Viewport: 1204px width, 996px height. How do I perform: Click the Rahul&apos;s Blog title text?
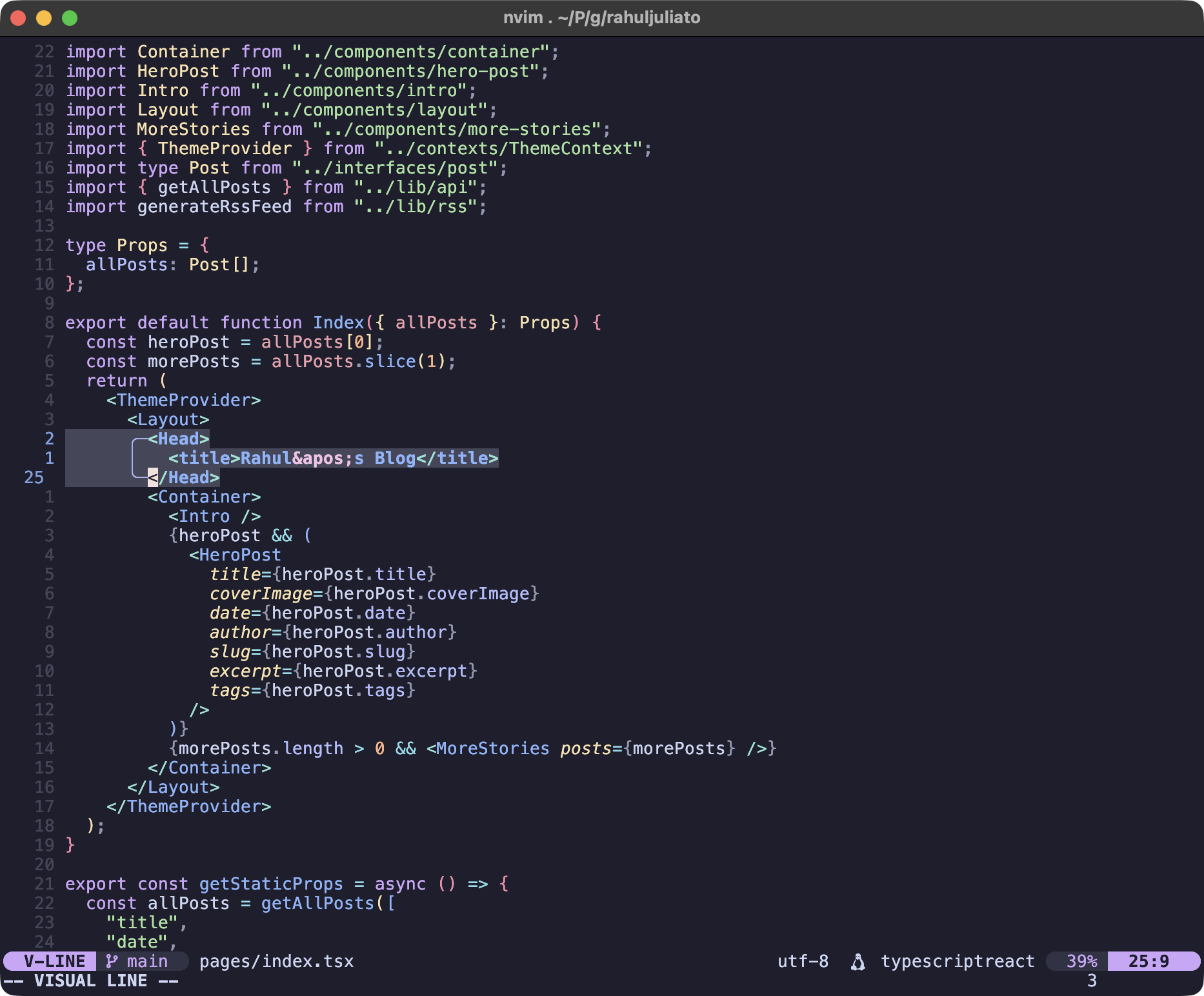pos(328,458)
